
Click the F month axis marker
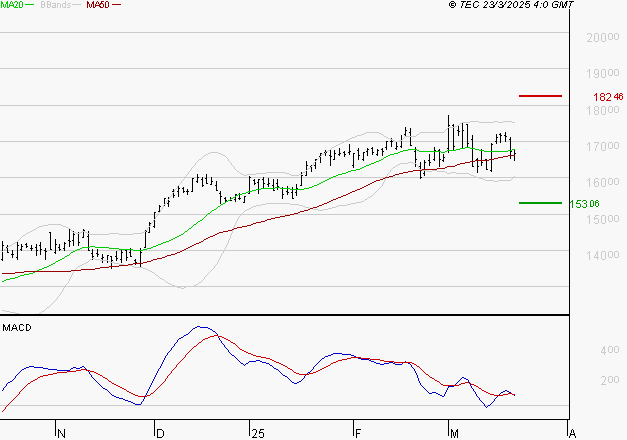click(x=358, y=434)
